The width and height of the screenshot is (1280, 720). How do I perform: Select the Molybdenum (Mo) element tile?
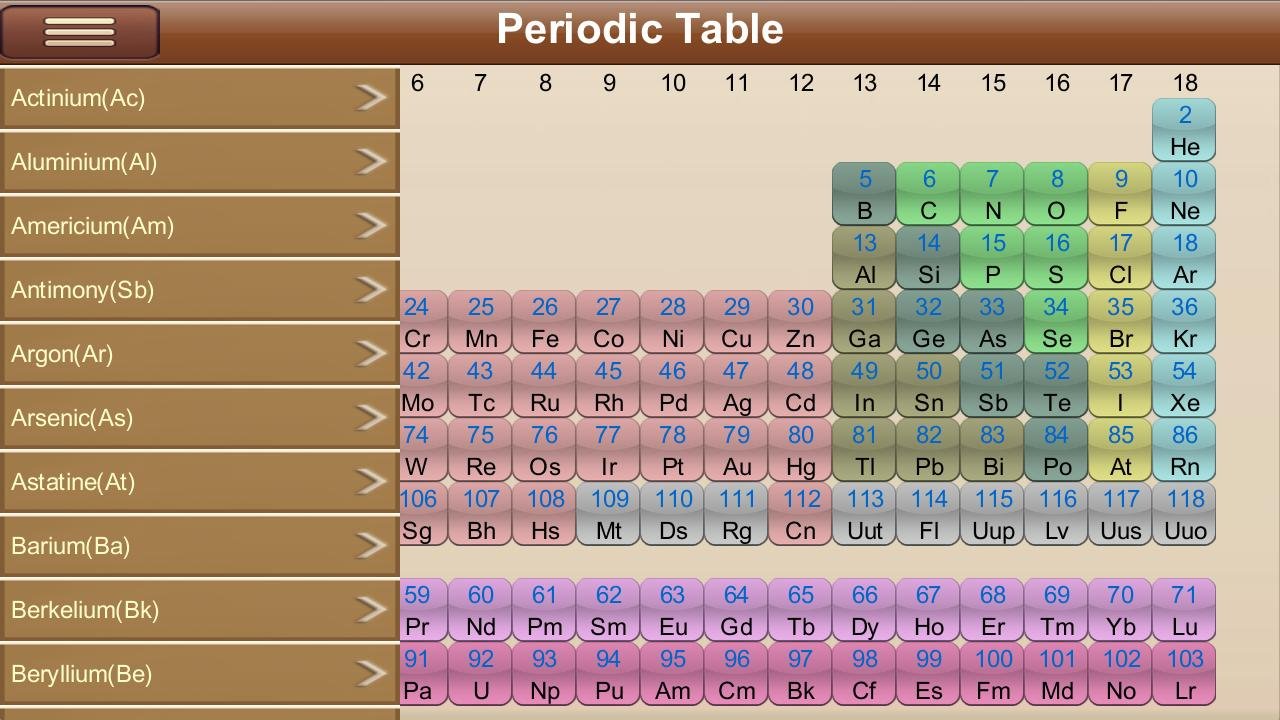click(x=423, y=386)
